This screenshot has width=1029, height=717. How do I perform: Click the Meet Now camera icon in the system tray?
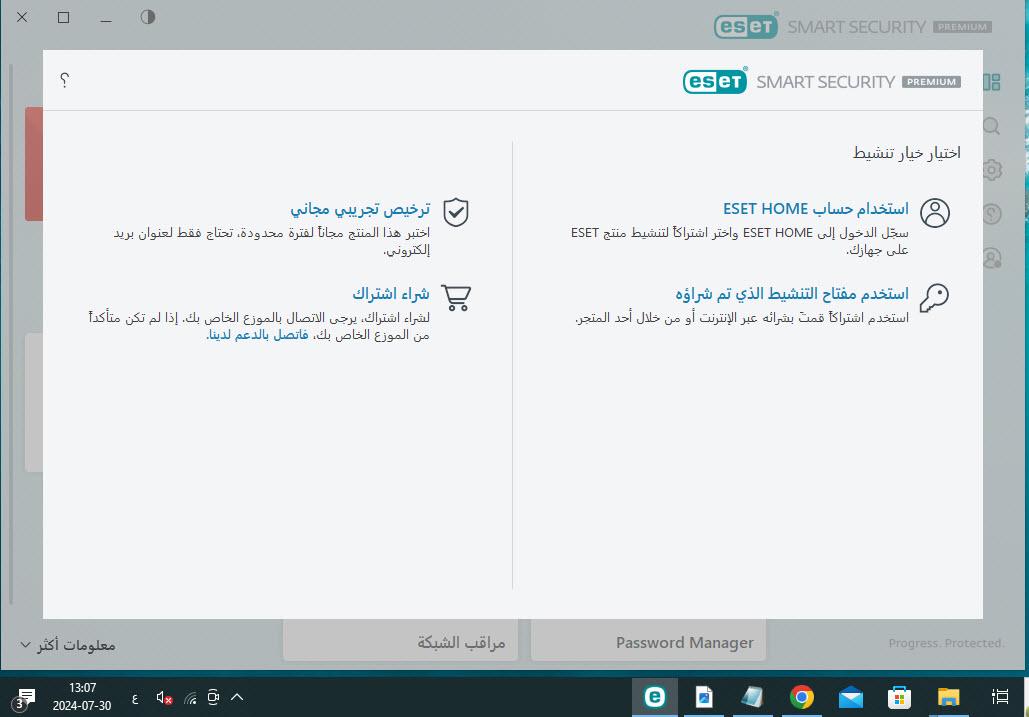[213, 697]
